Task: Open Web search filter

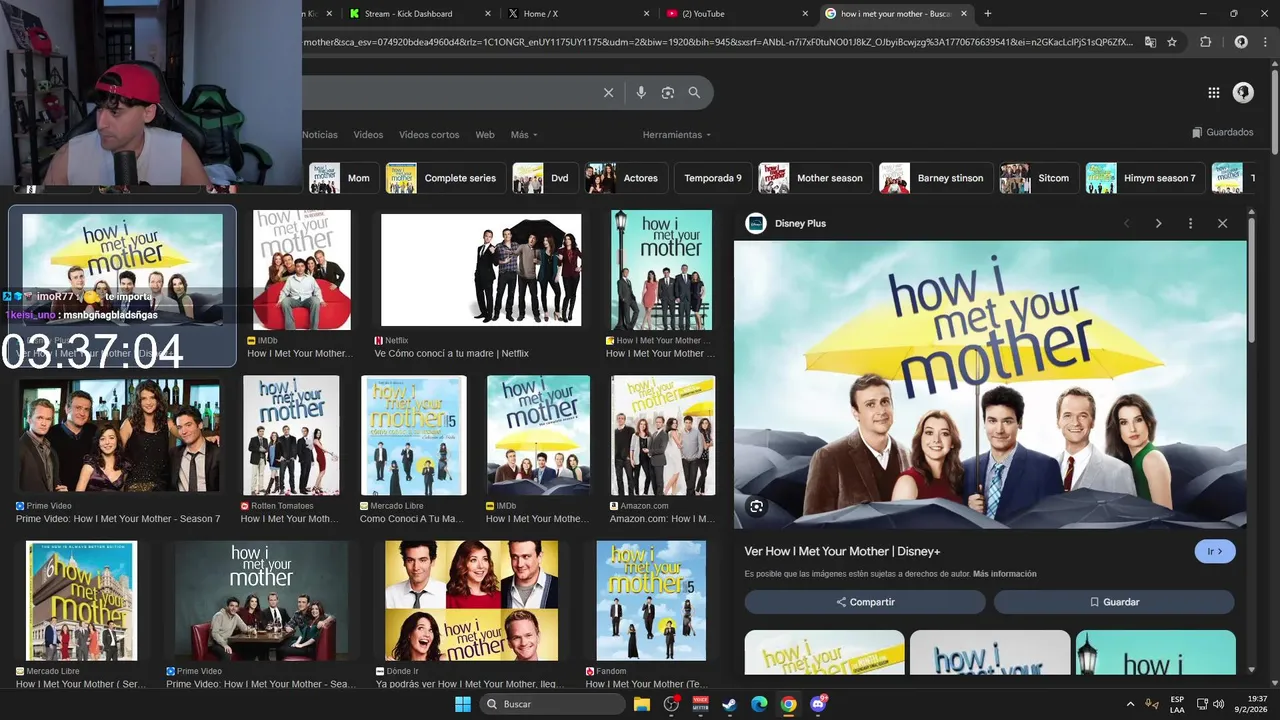Action: point(485,135)
